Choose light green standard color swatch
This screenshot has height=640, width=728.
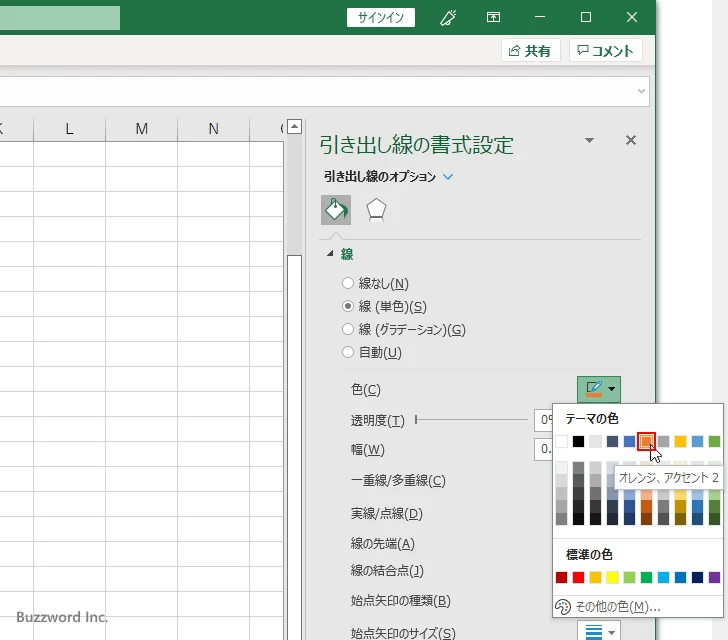click(x=629, y=577)
